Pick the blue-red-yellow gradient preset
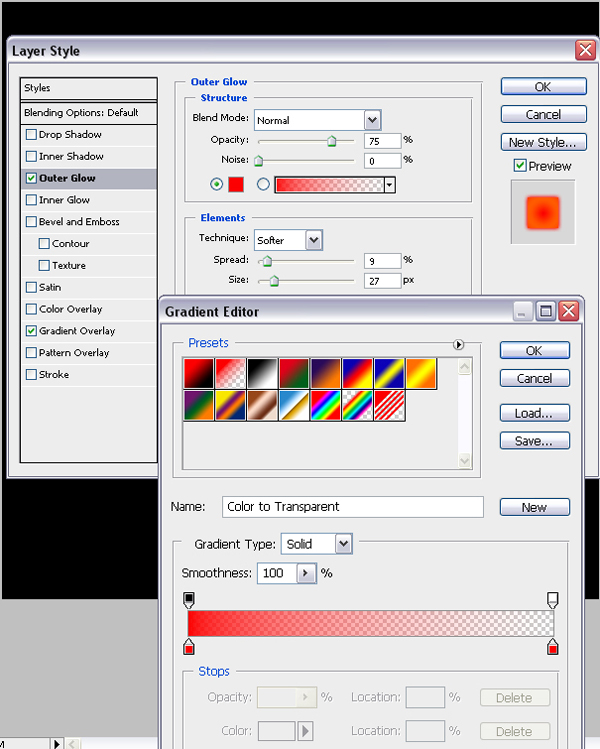Image resolution: width=600 pixels, height=749 pixels. coord(358,374)
